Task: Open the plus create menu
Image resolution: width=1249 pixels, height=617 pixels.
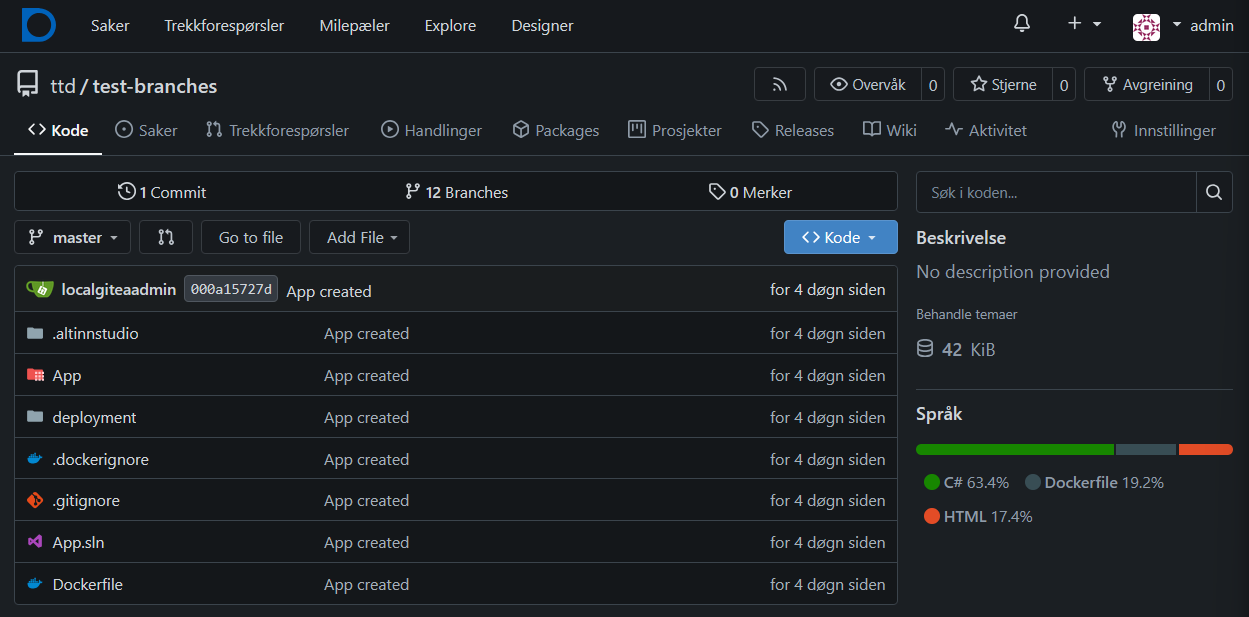Action: (1083, 25)
